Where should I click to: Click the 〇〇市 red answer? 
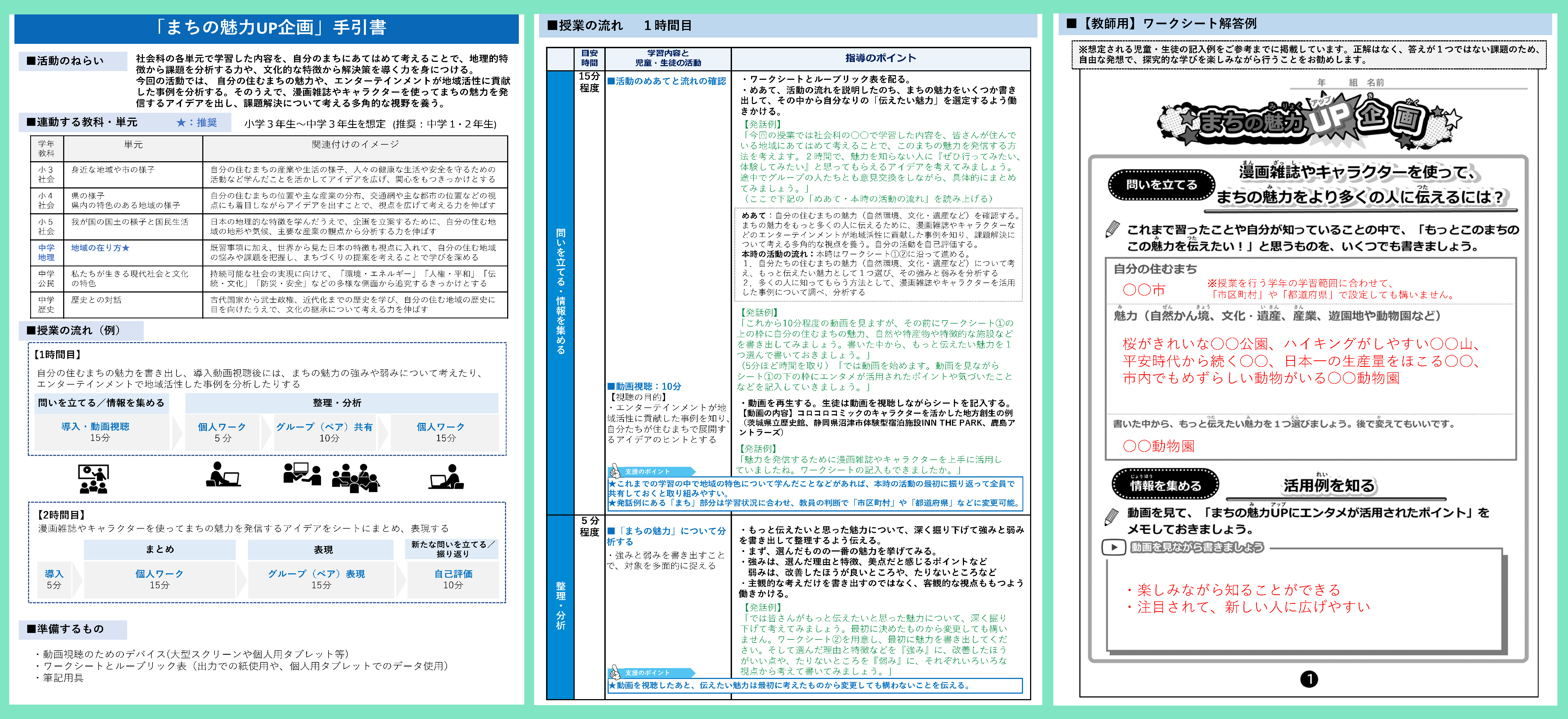[x=1143, y=290]
